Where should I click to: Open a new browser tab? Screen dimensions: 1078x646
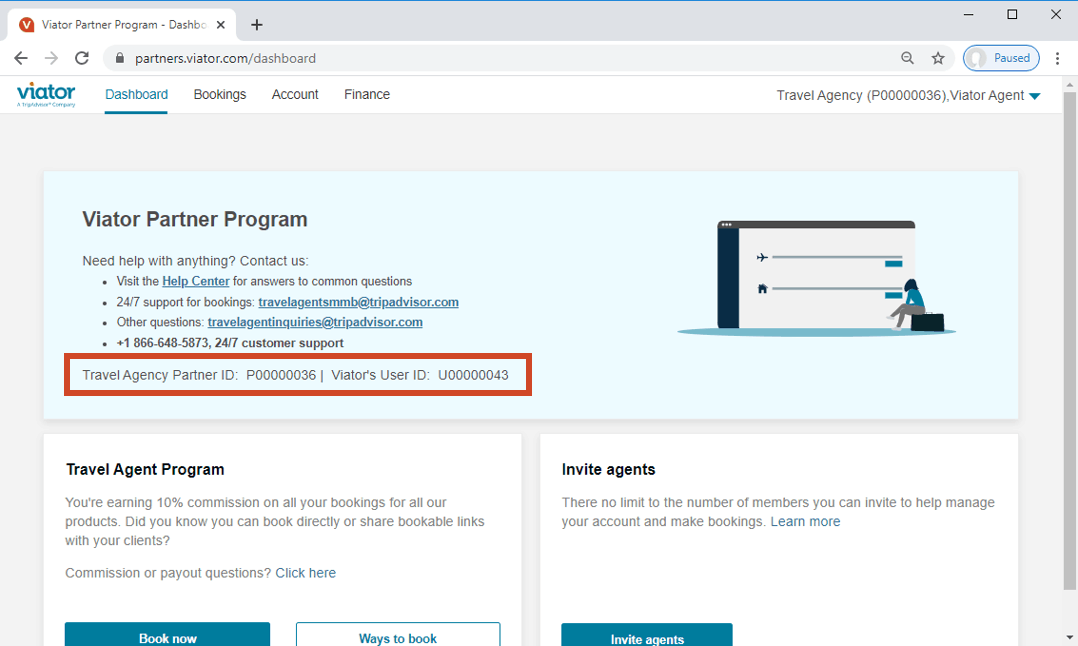click(x=257, y=25)
